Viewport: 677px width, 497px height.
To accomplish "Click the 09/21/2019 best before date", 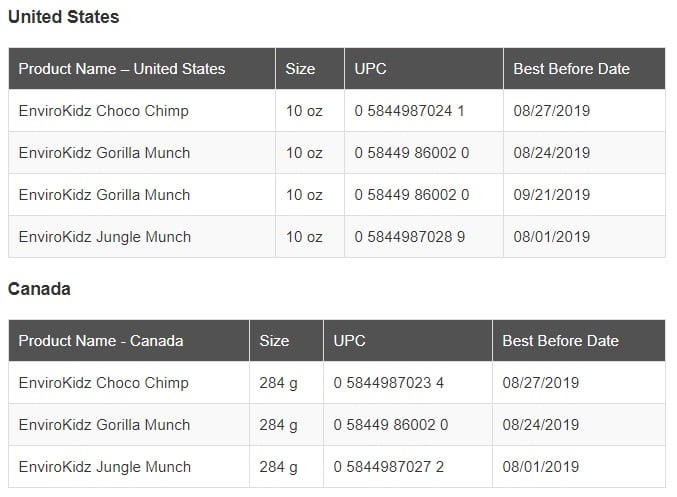I will pyautogui.click(x=552, y=195).
